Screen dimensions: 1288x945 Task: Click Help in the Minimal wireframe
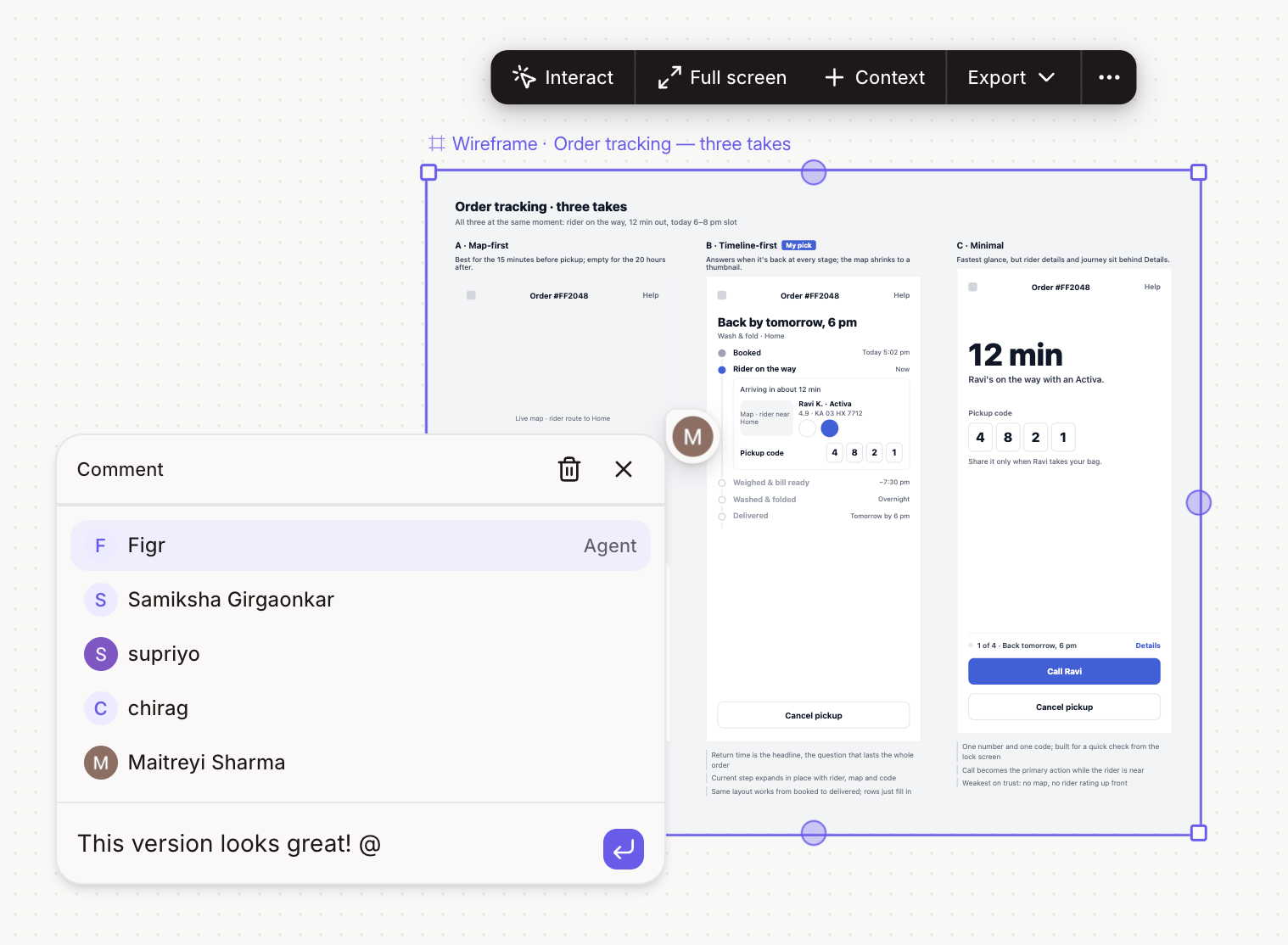pos(1152,287)
